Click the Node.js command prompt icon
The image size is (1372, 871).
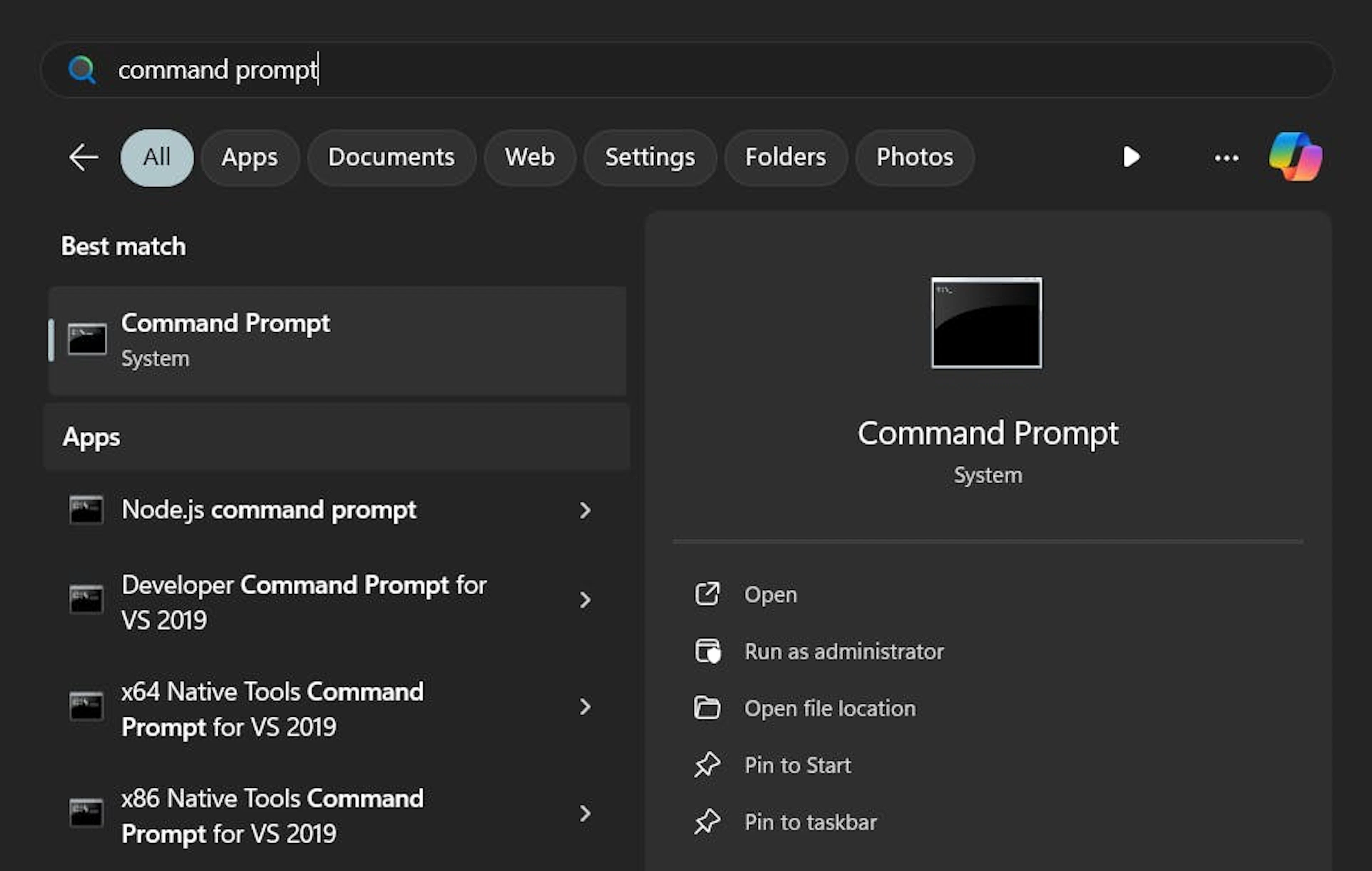click(86, 509)
